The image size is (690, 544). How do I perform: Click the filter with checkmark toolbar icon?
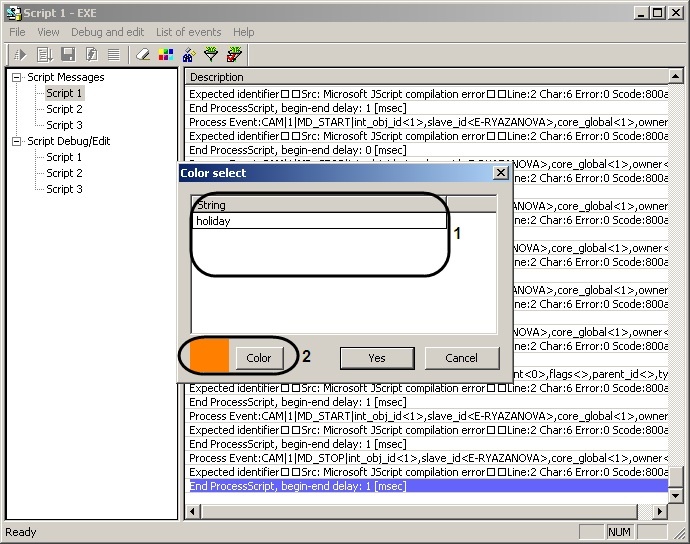[234, 54]
